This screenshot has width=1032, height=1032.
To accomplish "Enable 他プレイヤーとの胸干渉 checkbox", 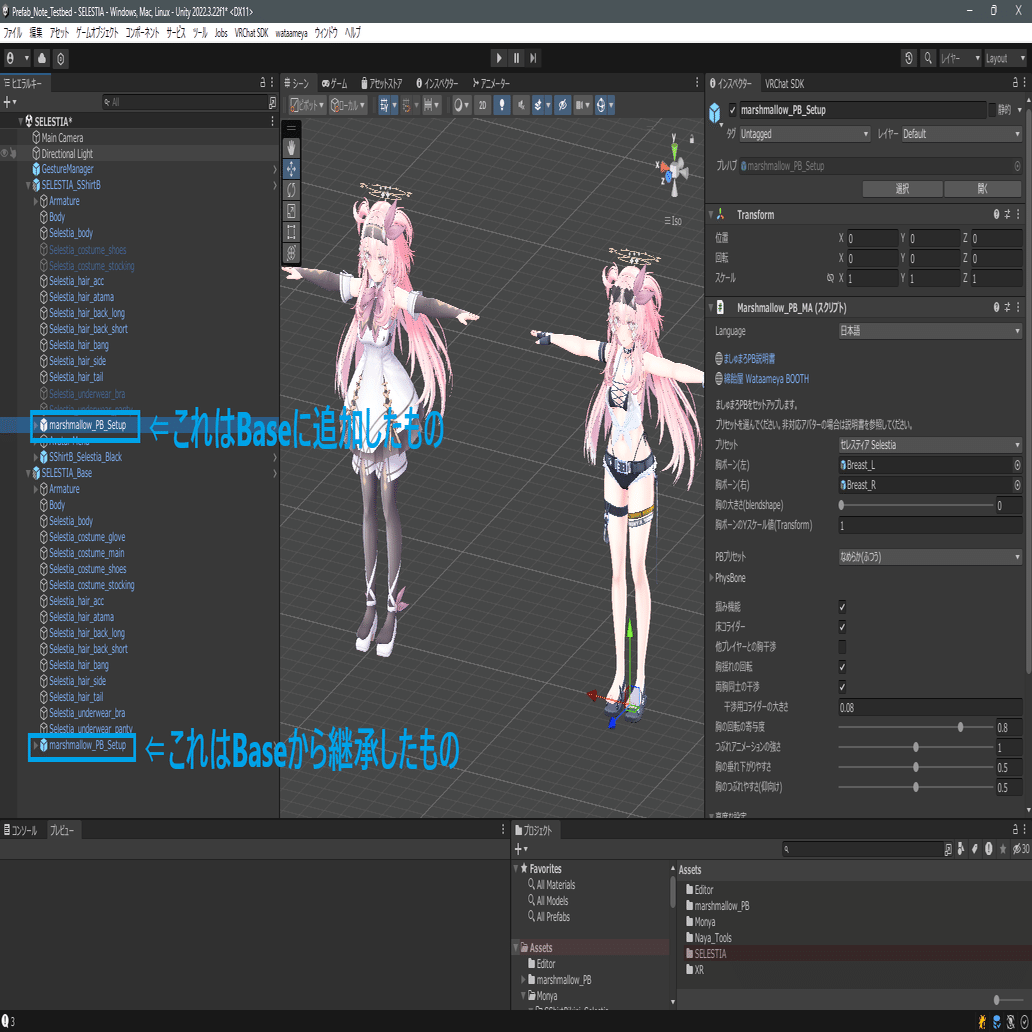I will click(842, 647).
